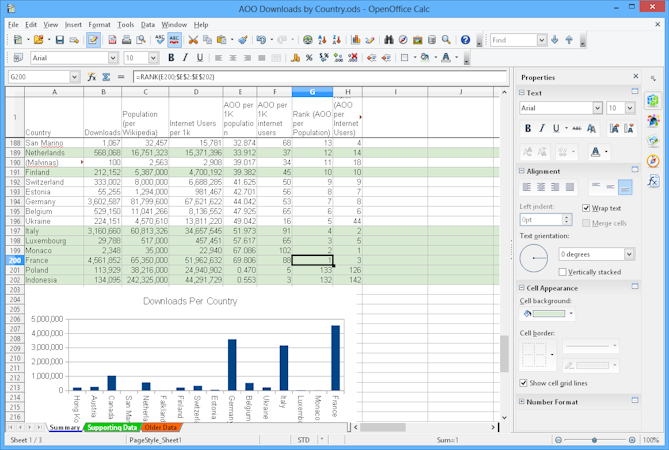
Task: Open the Function Wizard beside the formula bar
Action: pyautogui.click(x=92, y=77)
